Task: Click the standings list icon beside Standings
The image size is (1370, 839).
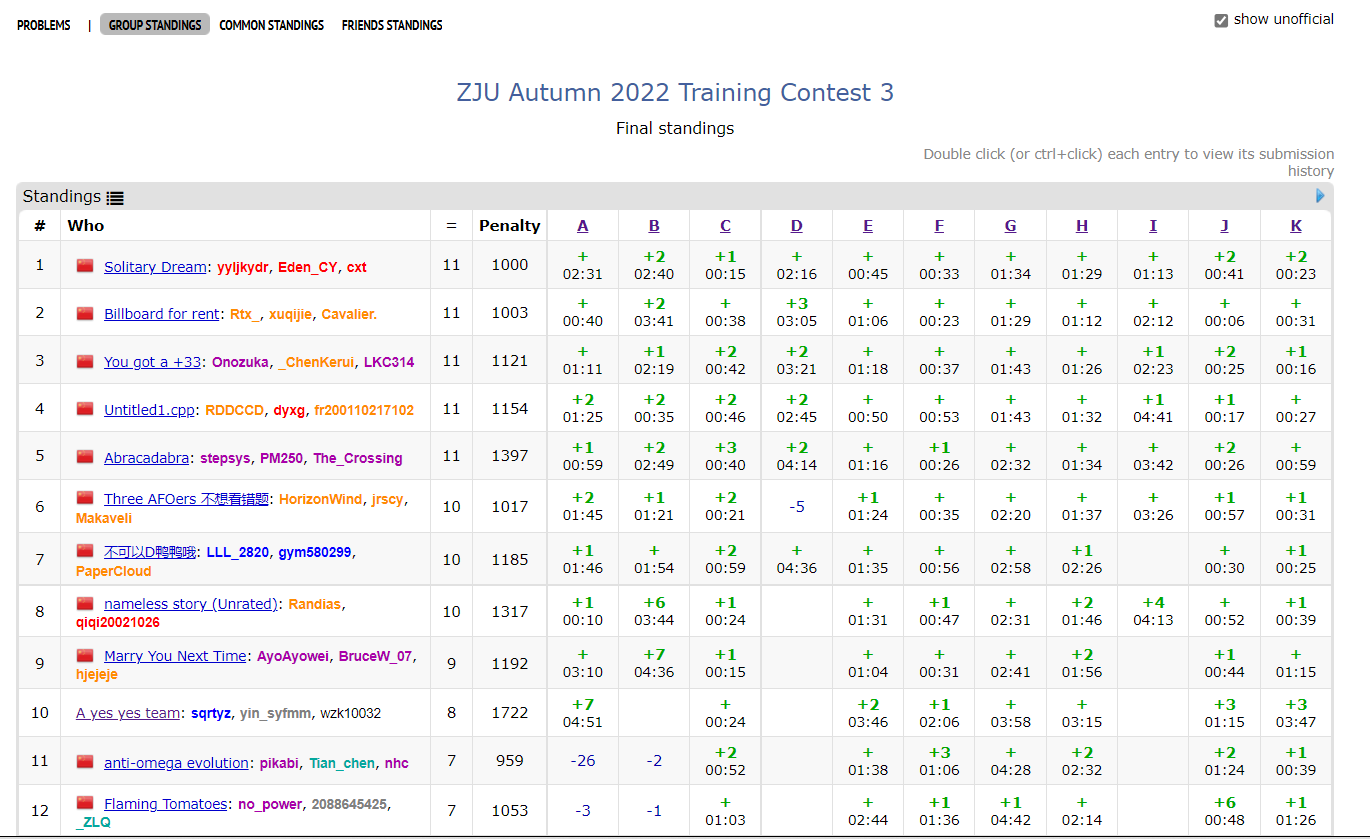Action: pos(115,198)
